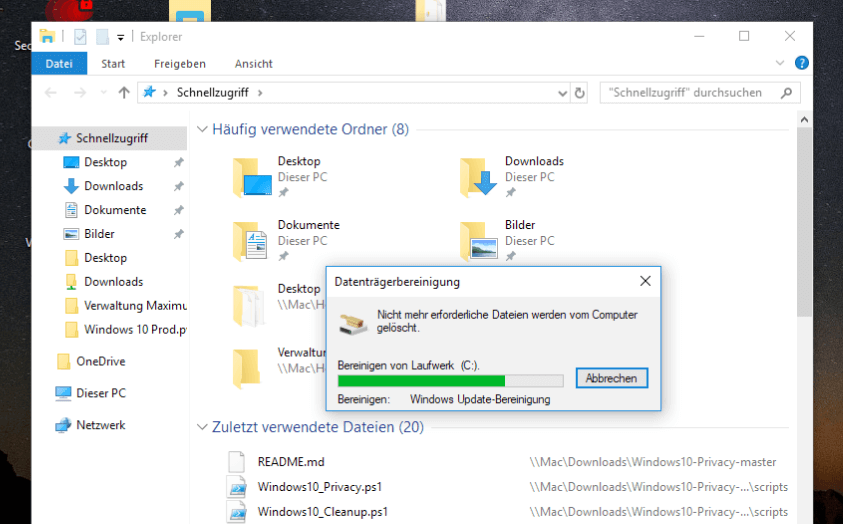Expand the chevron after Schnellzugriff in address bar
Screen dimensions: 843x524
[260, 92]
